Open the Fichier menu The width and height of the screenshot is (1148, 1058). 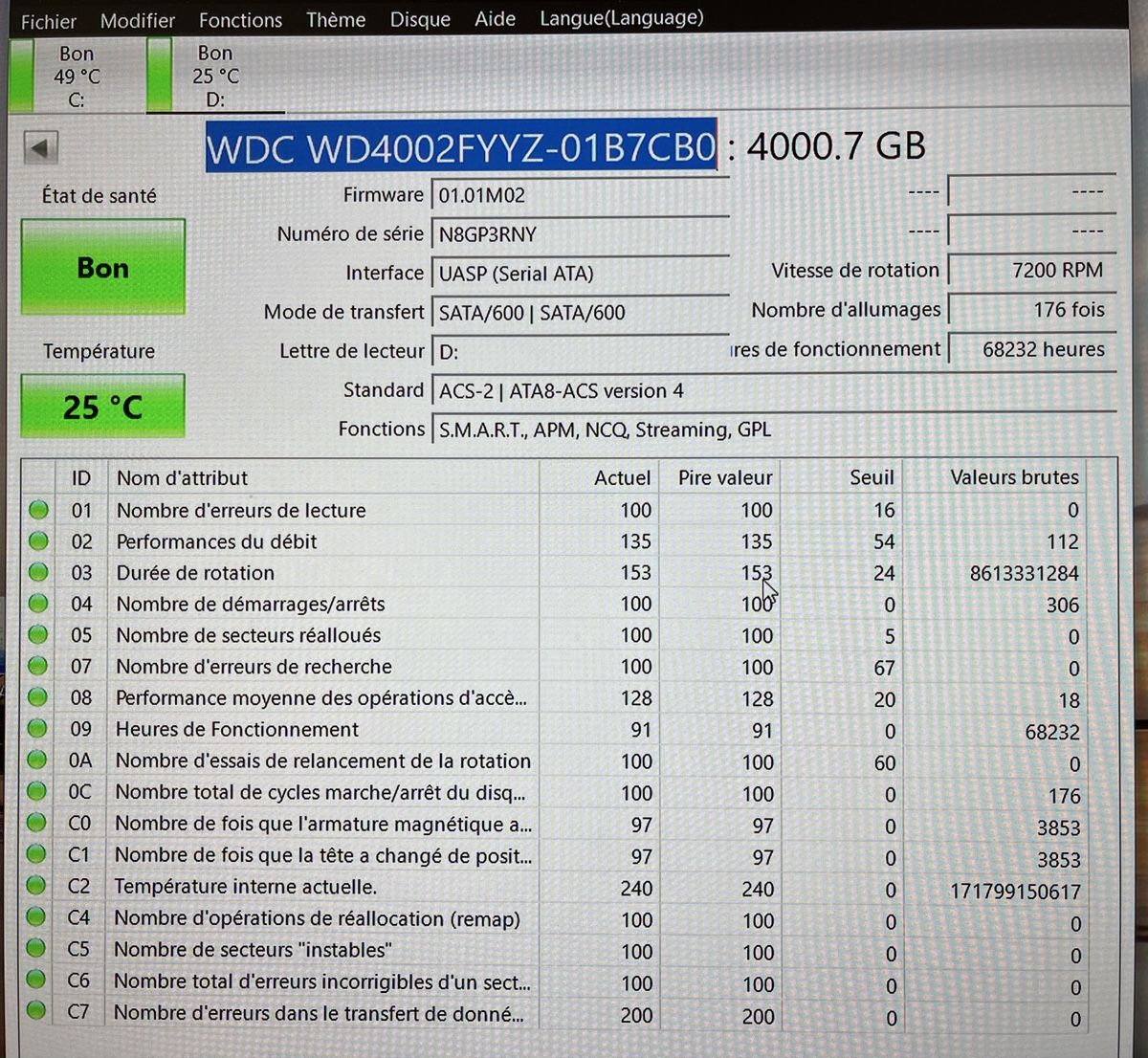click(x=48, y=21)
